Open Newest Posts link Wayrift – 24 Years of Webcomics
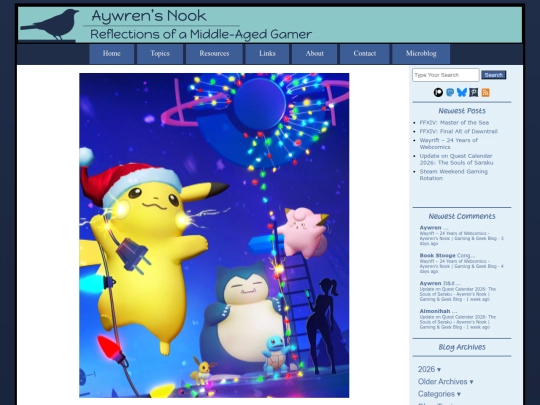This screenshot has width=540, height=405. click(448, 144)
